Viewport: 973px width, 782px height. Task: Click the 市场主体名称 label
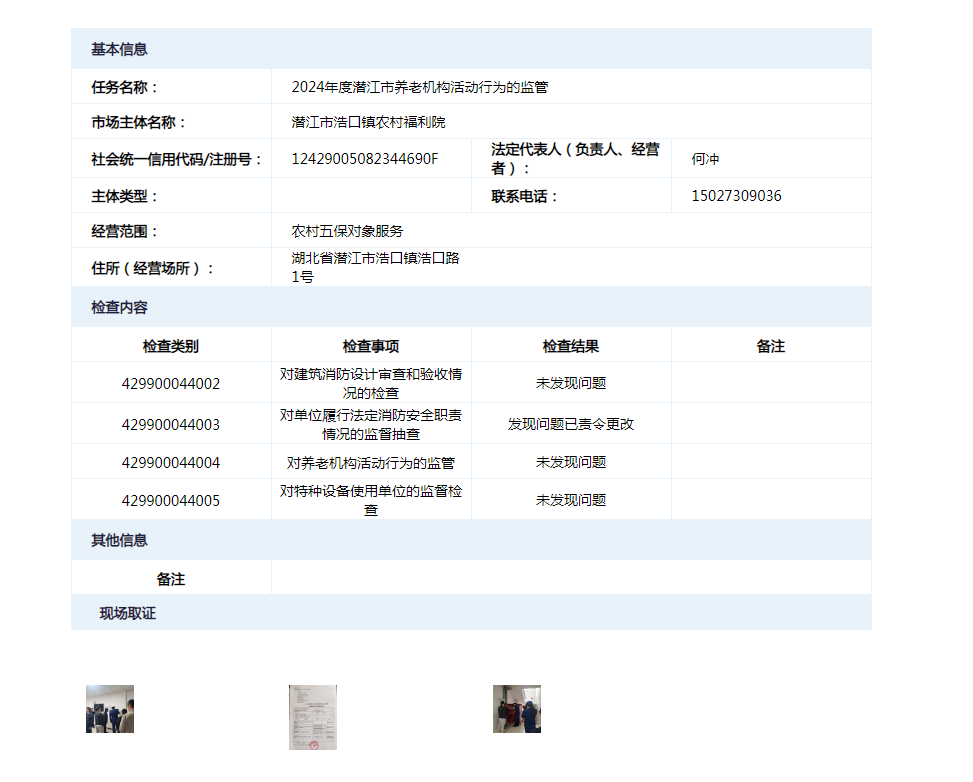click(x=139, y=122)
